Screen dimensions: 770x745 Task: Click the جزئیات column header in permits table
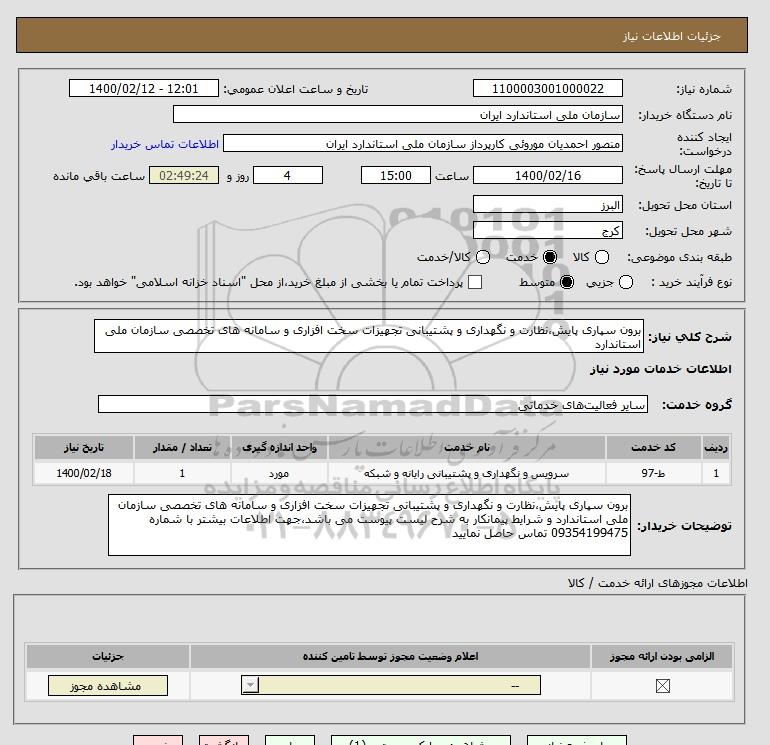108,656
